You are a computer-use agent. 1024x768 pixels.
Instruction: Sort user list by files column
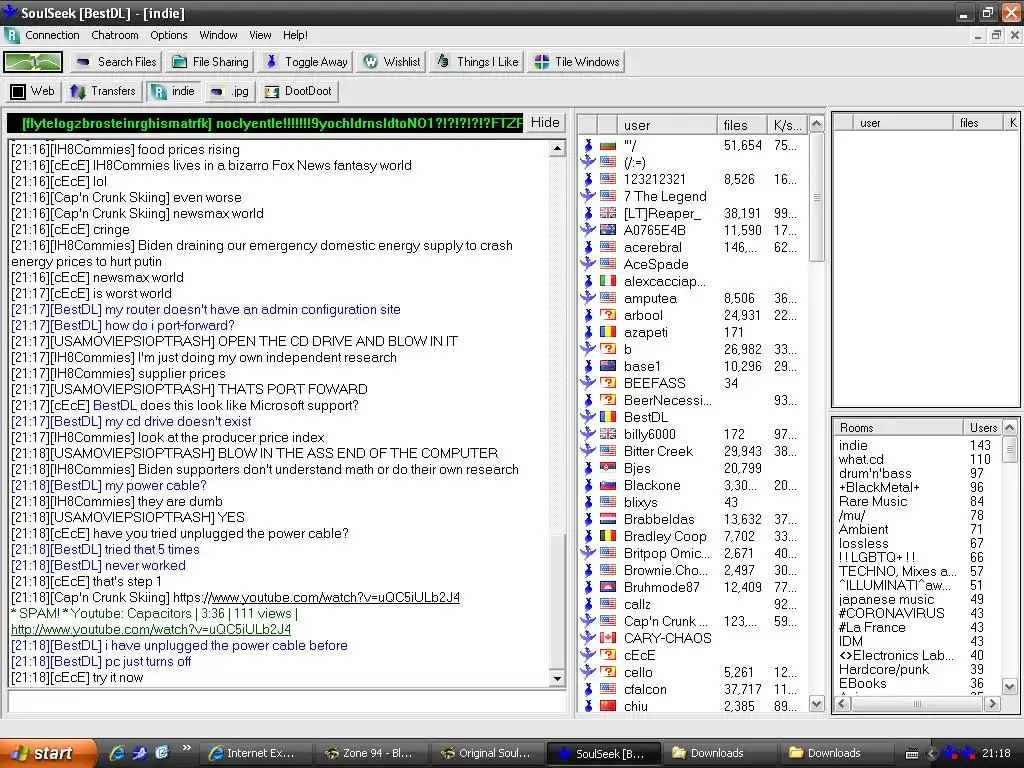pos(741,125)
